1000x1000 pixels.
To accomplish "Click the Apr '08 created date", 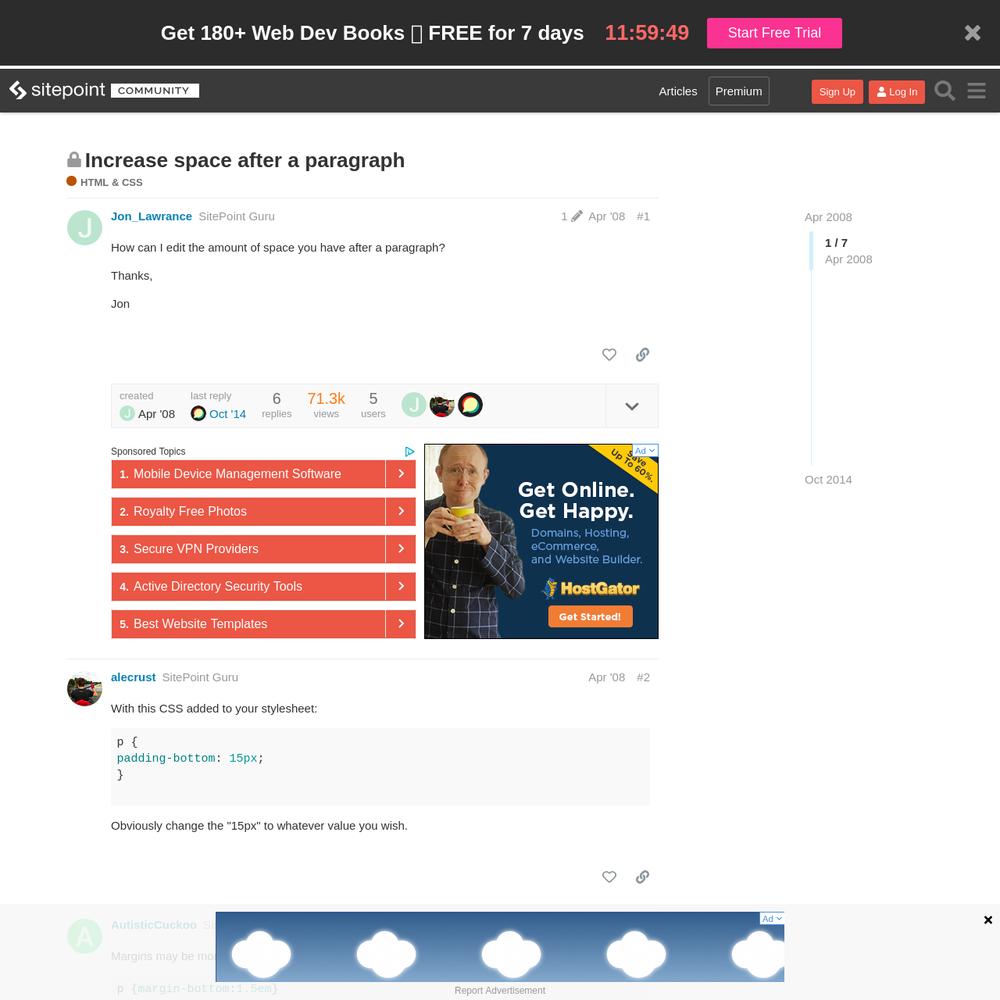I will [156, 414].
